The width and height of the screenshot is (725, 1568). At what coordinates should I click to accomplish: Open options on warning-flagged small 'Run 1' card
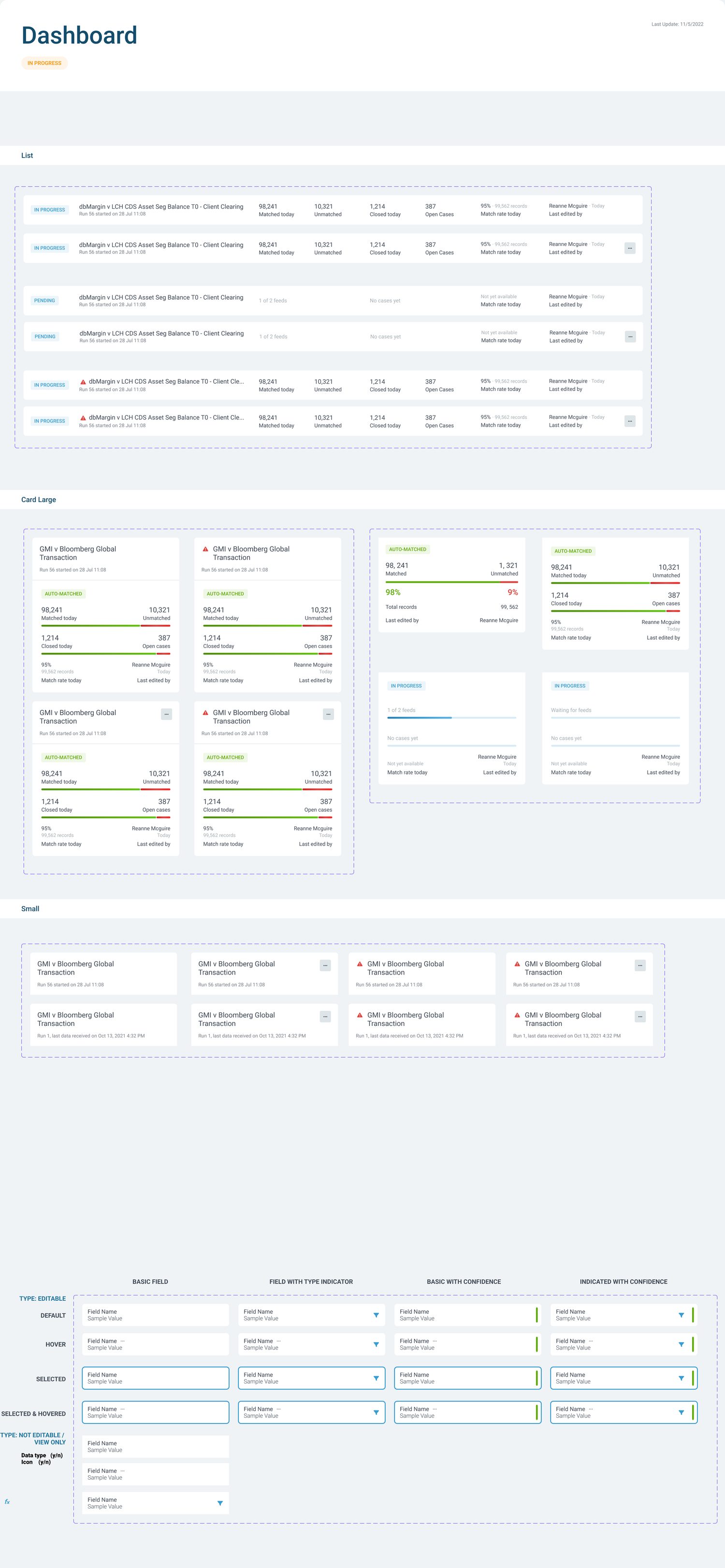point(640,1017)
